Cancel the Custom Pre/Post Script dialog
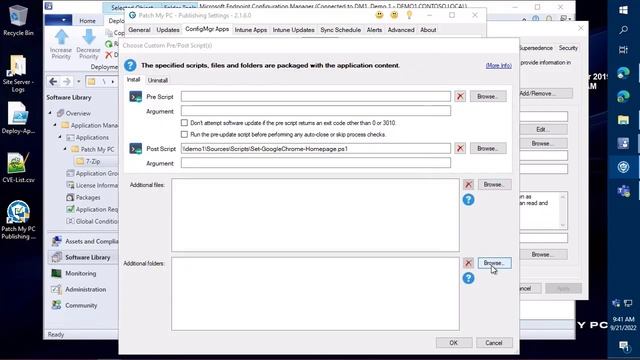640x360 pixels. (x=493, y=343)
